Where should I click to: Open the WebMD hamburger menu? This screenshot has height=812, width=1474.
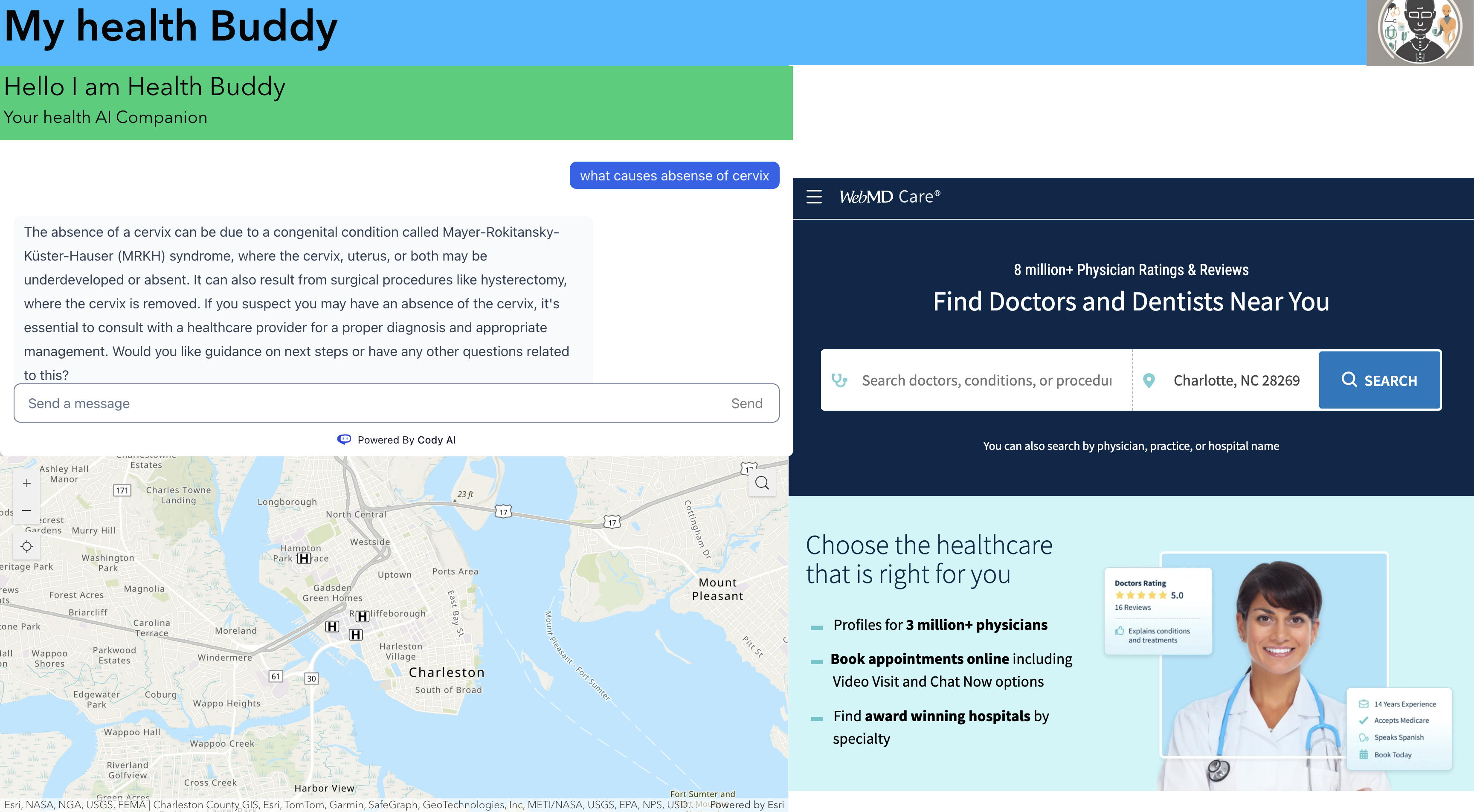(x=814, y=197)
